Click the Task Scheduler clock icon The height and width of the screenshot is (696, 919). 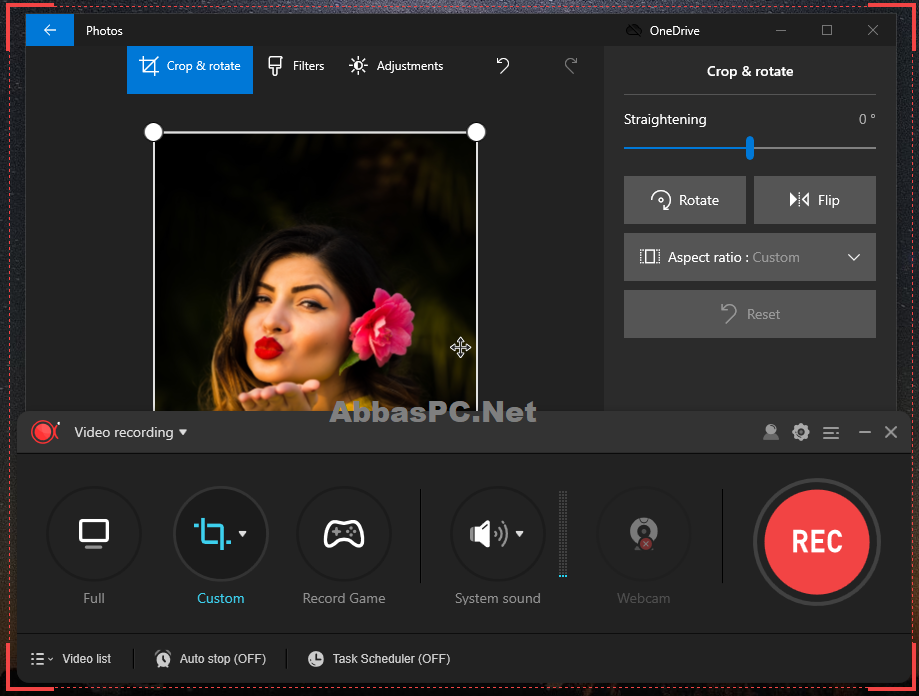click(316, 659)
